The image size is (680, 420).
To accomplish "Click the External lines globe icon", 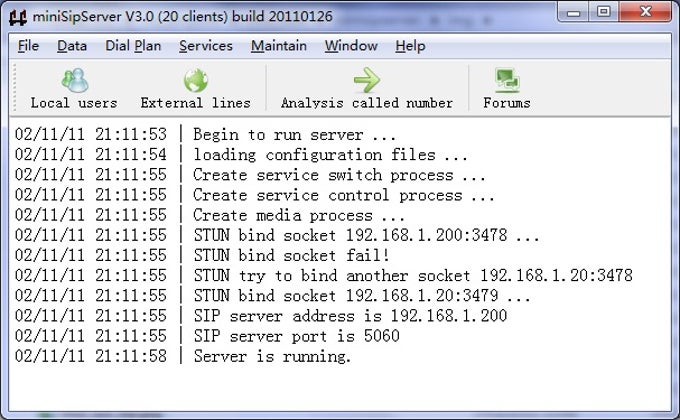I will coord(195,80).
